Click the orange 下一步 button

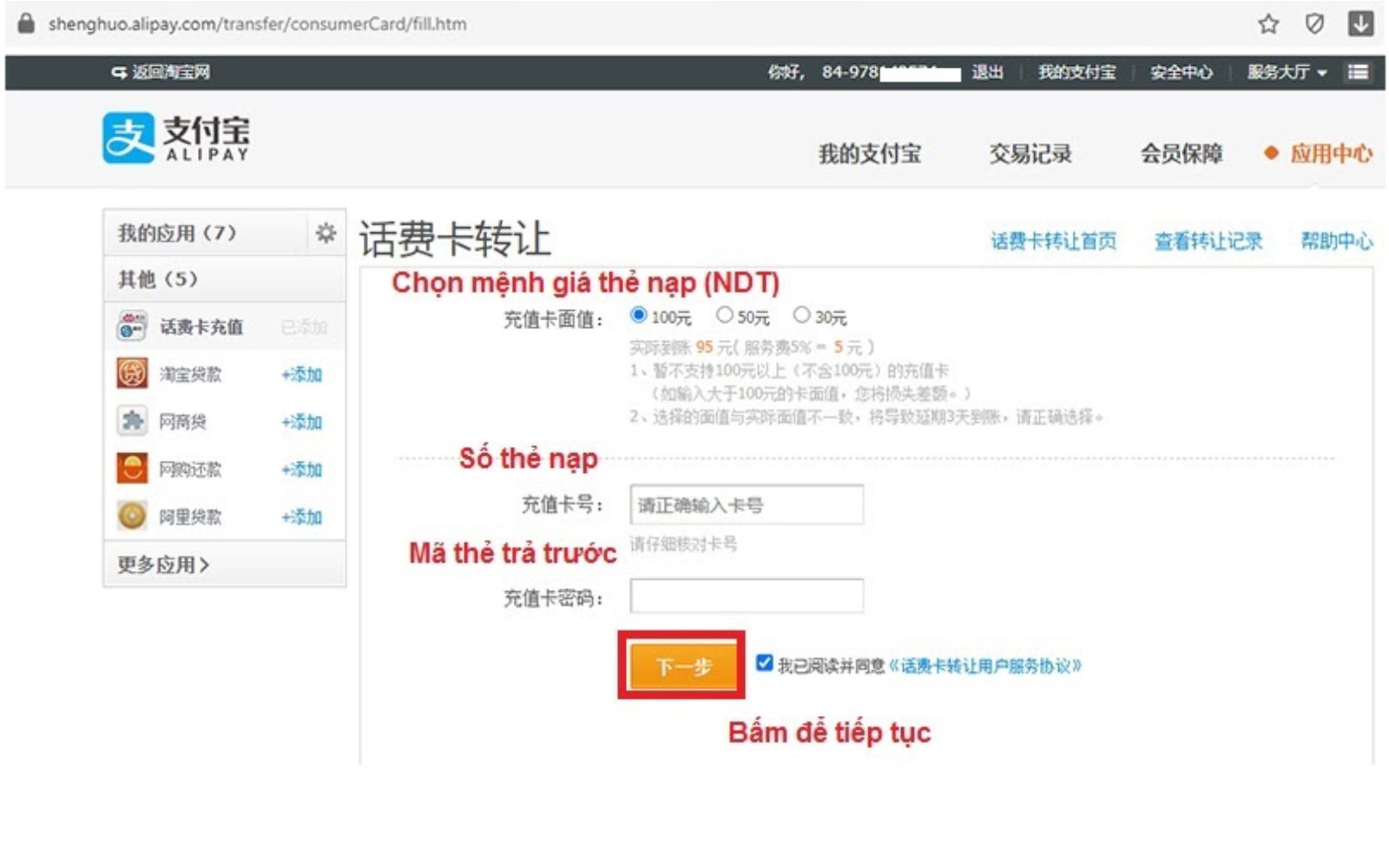(683, 667)
